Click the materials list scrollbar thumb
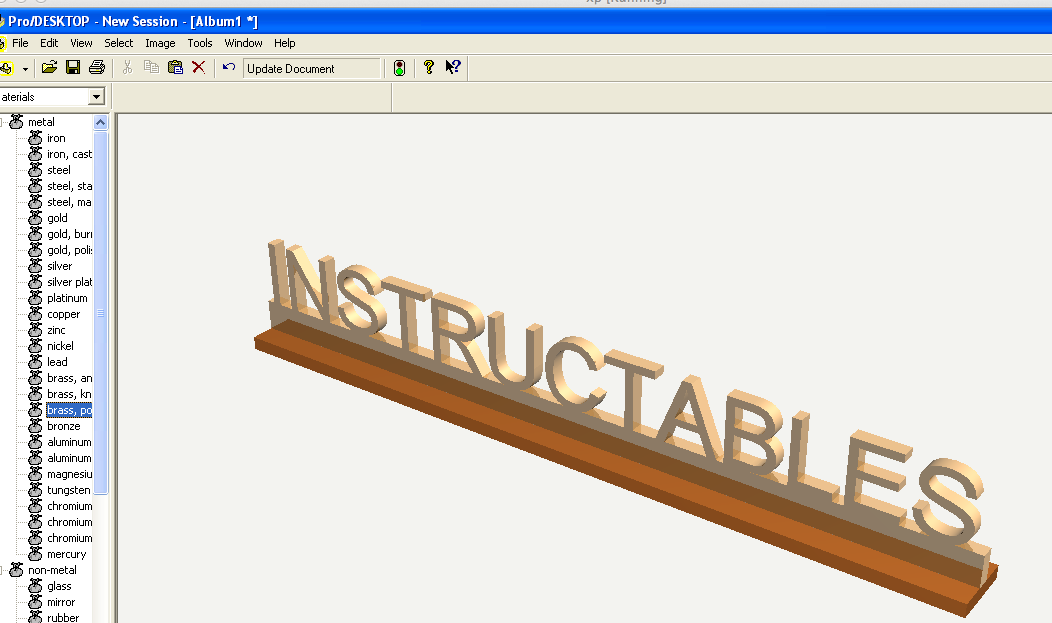Viewport: 1052px width, 623px height. (101, 313)
